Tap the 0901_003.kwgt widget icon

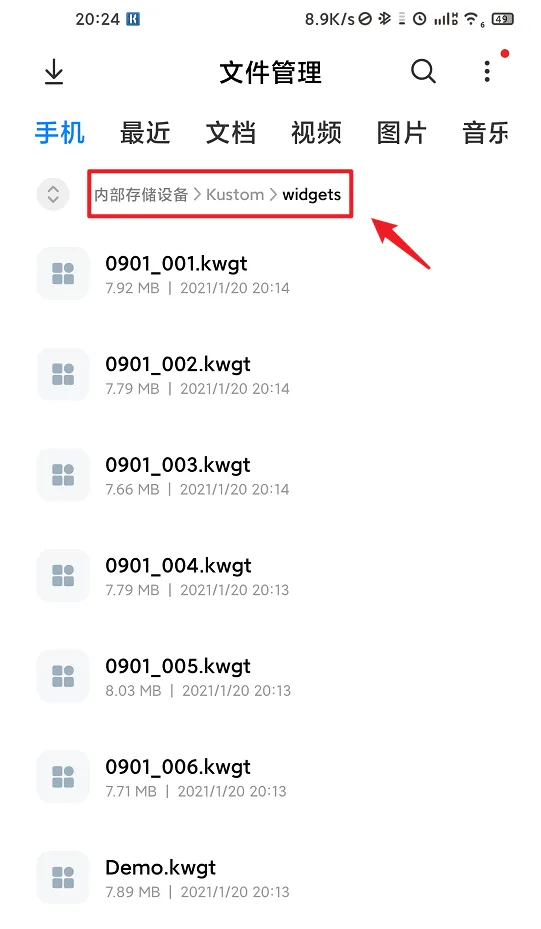click(63, 475)
